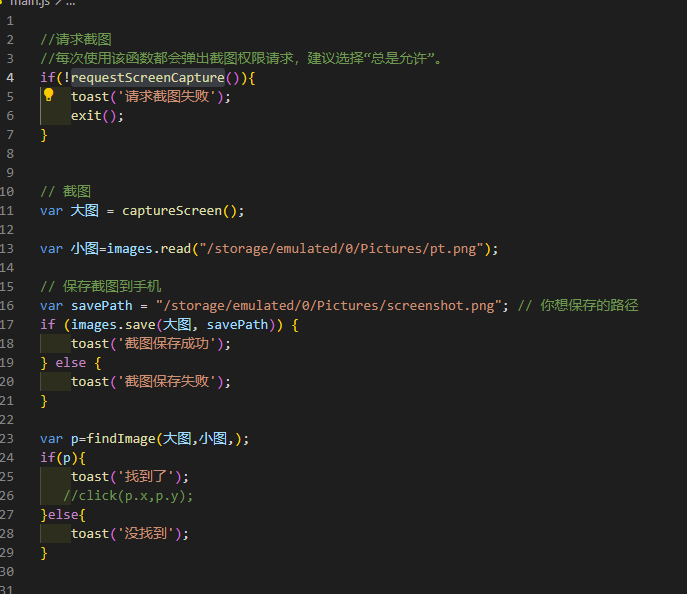Viewport: 687px width, 594px height.
Task: Click }else{ on line 27
Action: pos(63,515)
